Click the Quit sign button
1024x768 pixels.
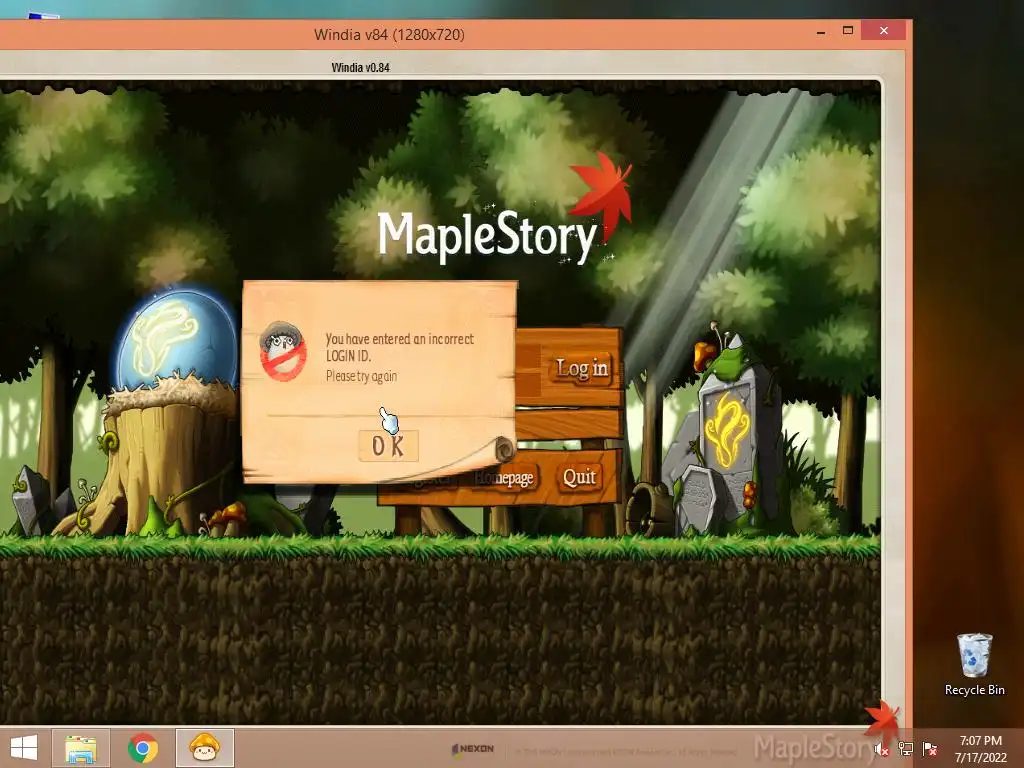579,477
